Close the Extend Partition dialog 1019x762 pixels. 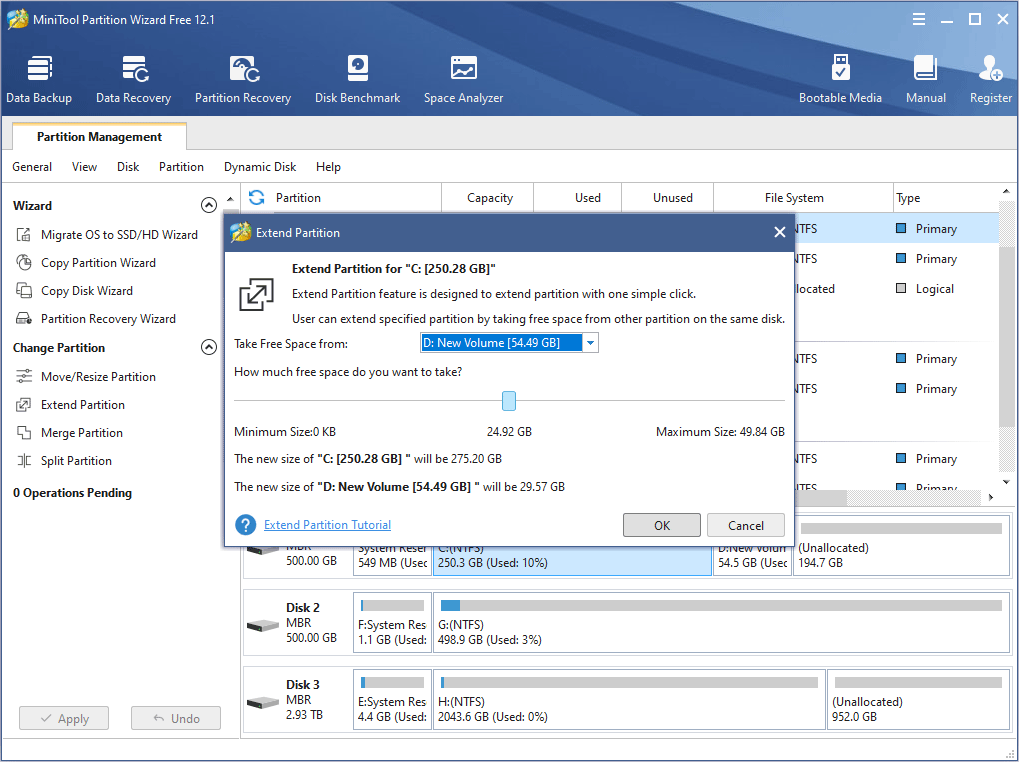coord(780,233)
